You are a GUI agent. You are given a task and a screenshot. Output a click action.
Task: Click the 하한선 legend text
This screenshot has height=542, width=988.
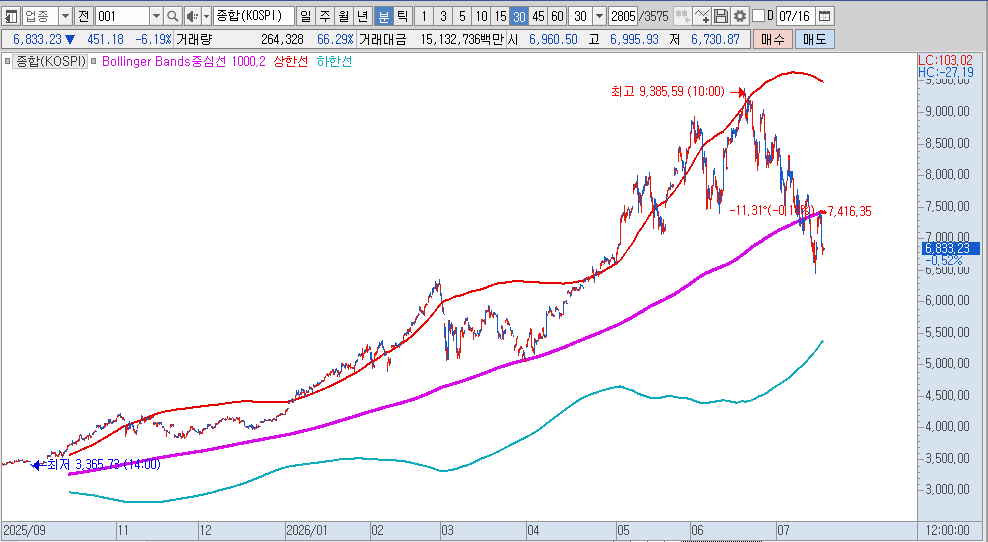pyautogui.click(x=334, y=62)
